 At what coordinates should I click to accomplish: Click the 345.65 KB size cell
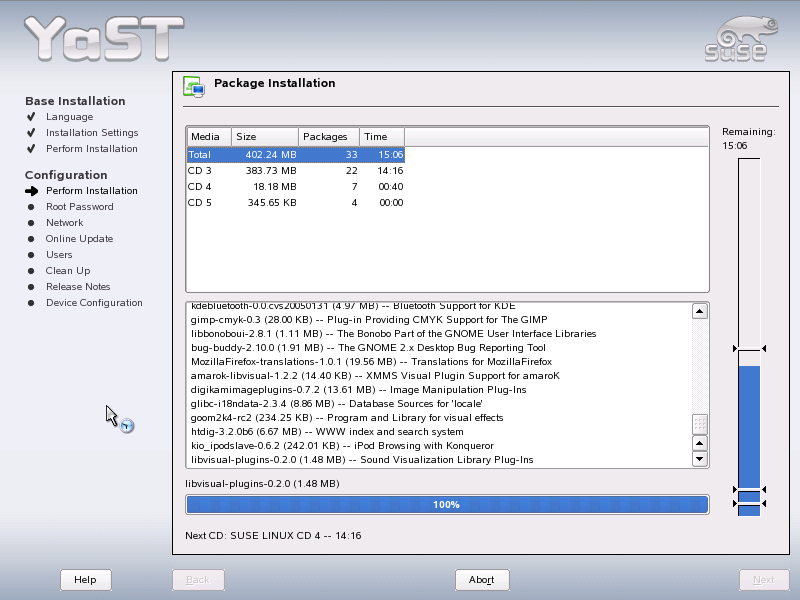tap(272, 203)
